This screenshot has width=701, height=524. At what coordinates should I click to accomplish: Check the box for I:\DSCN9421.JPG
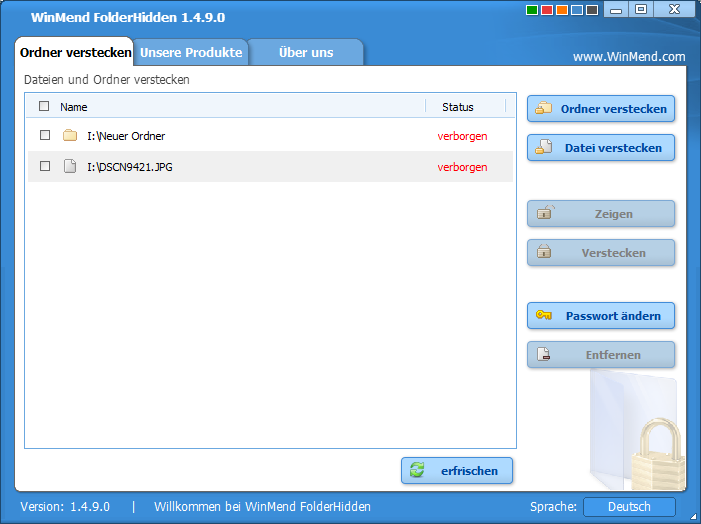pos(45,166)
